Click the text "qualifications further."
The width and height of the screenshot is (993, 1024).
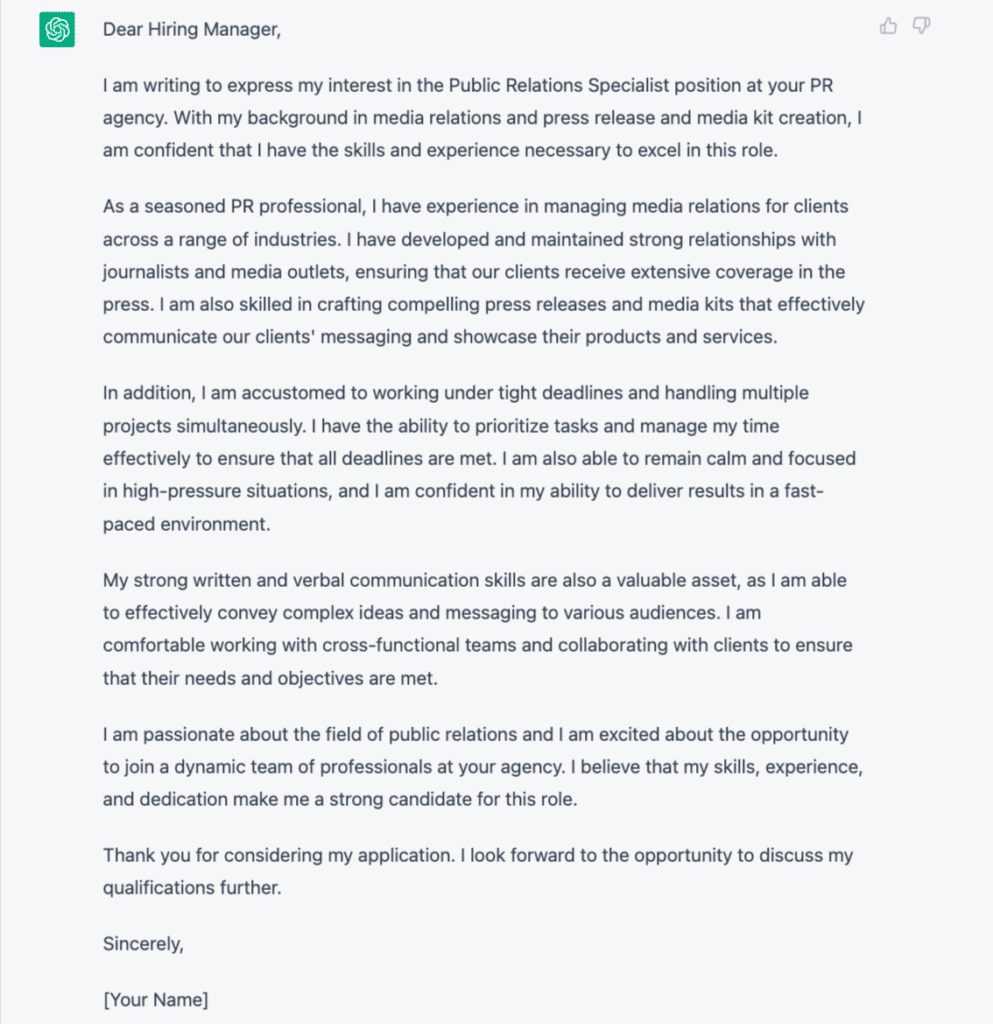pyautogui.click(x=192, y=888)
